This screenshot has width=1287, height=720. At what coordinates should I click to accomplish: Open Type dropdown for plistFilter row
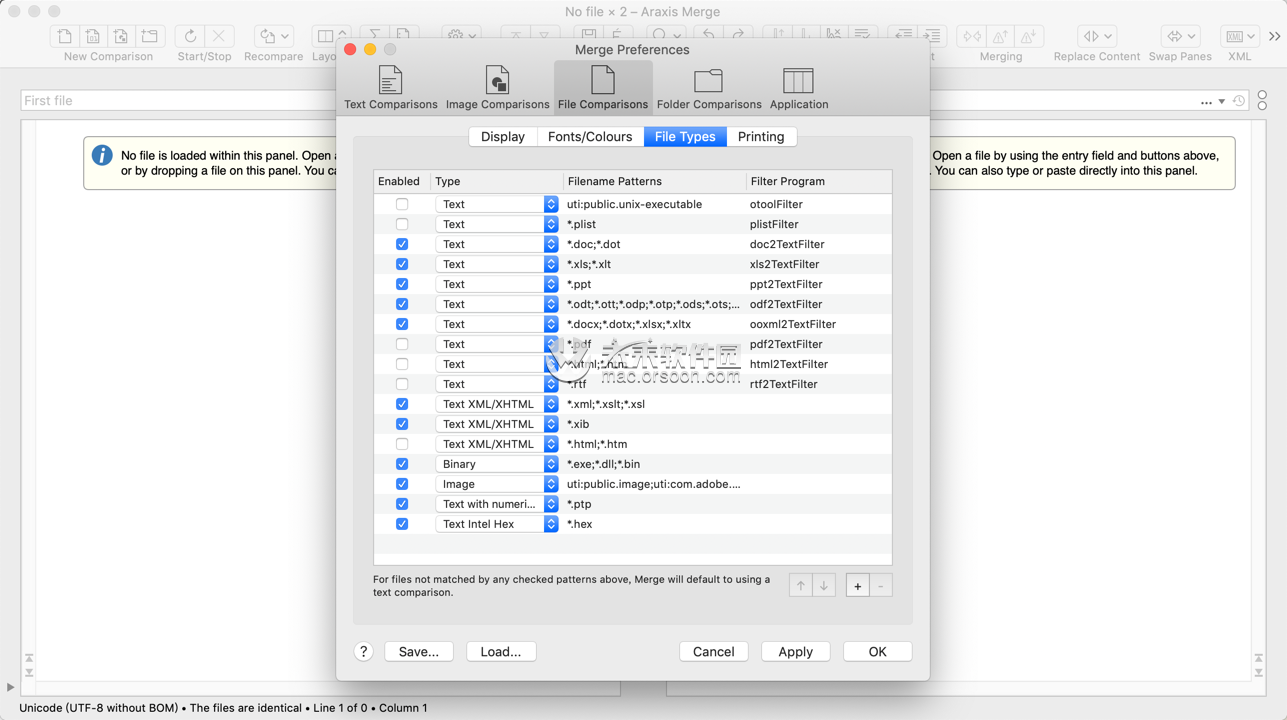point(497,224)
